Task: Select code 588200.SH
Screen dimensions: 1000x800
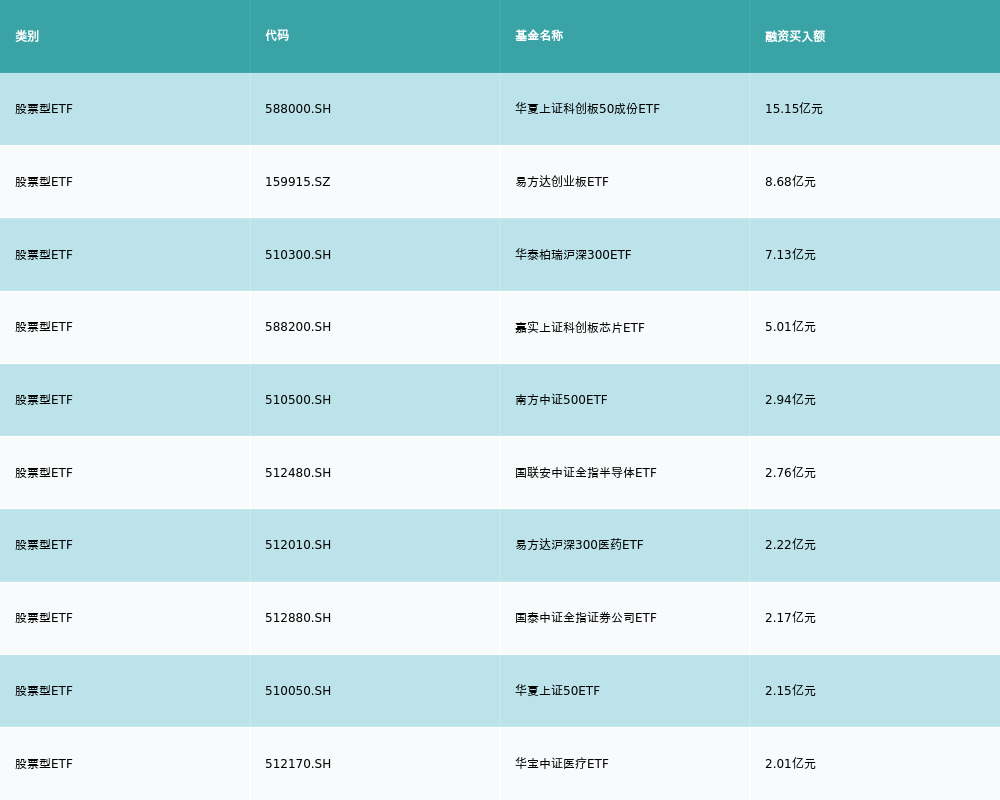Action: coord(298,327)
